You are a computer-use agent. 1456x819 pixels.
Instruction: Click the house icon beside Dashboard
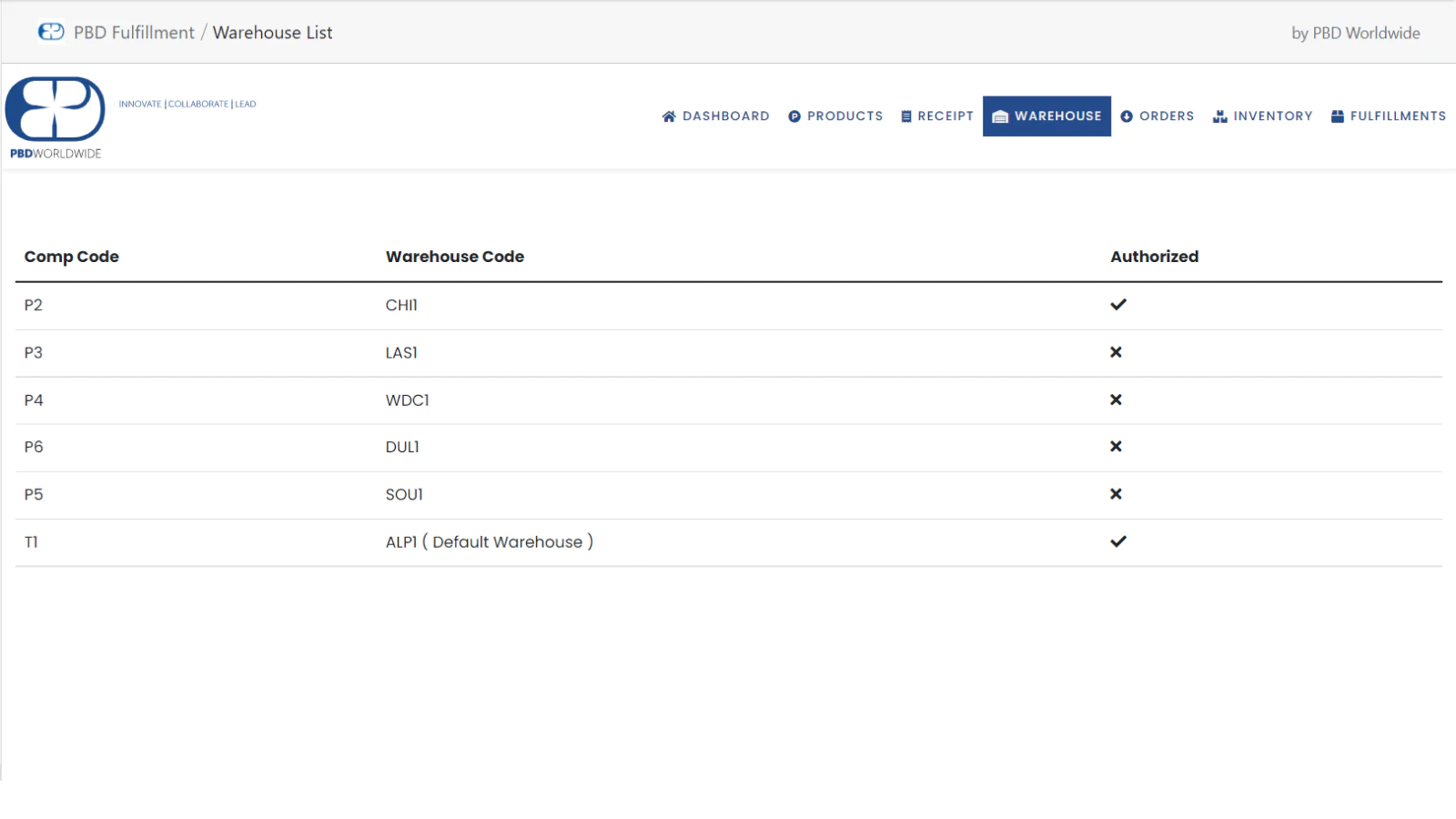coord(669,116)
